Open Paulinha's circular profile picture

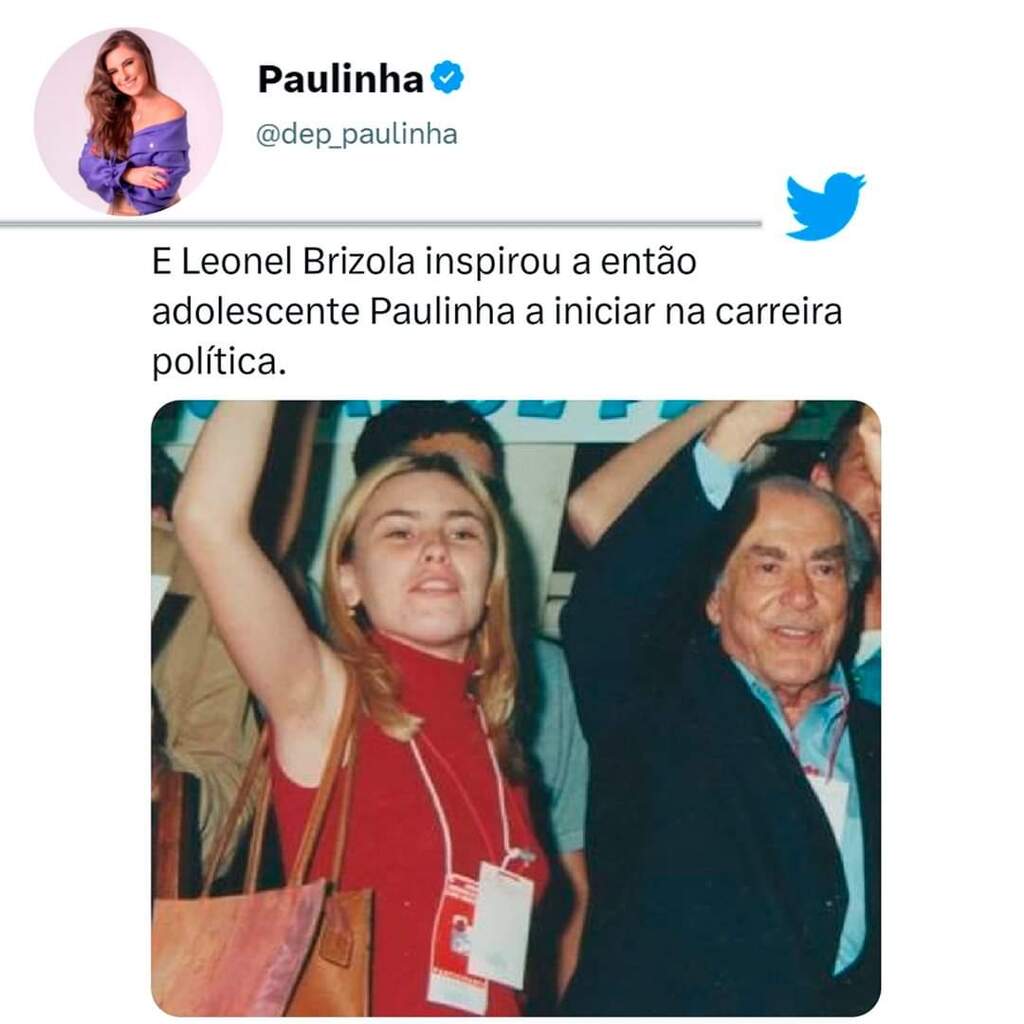coord(128,121)
